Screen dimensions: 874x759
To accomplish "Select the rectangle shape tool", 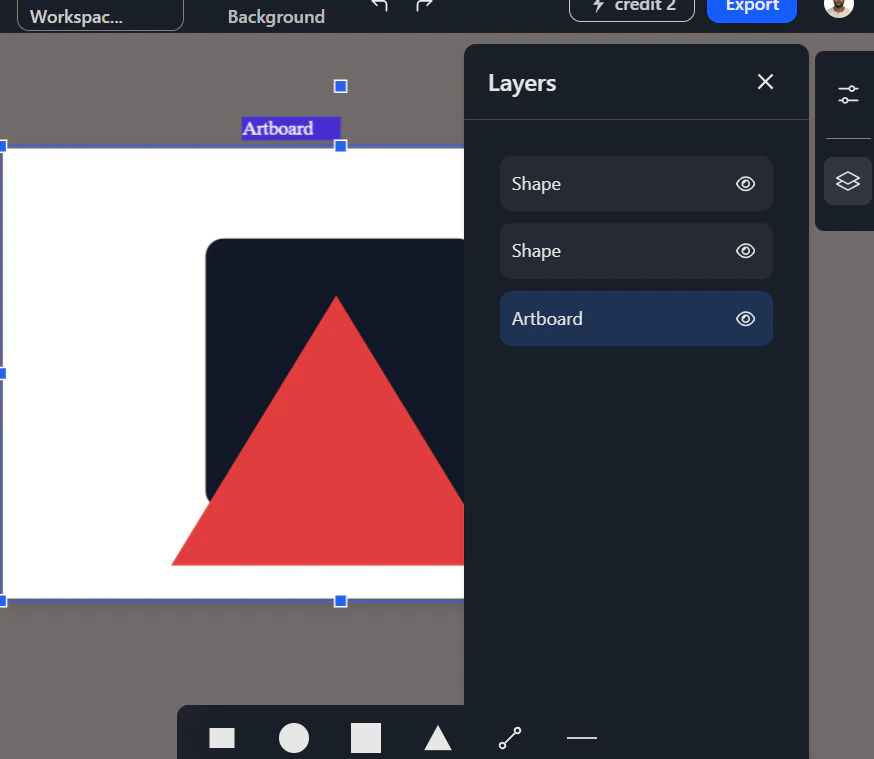I will [222, 738].
